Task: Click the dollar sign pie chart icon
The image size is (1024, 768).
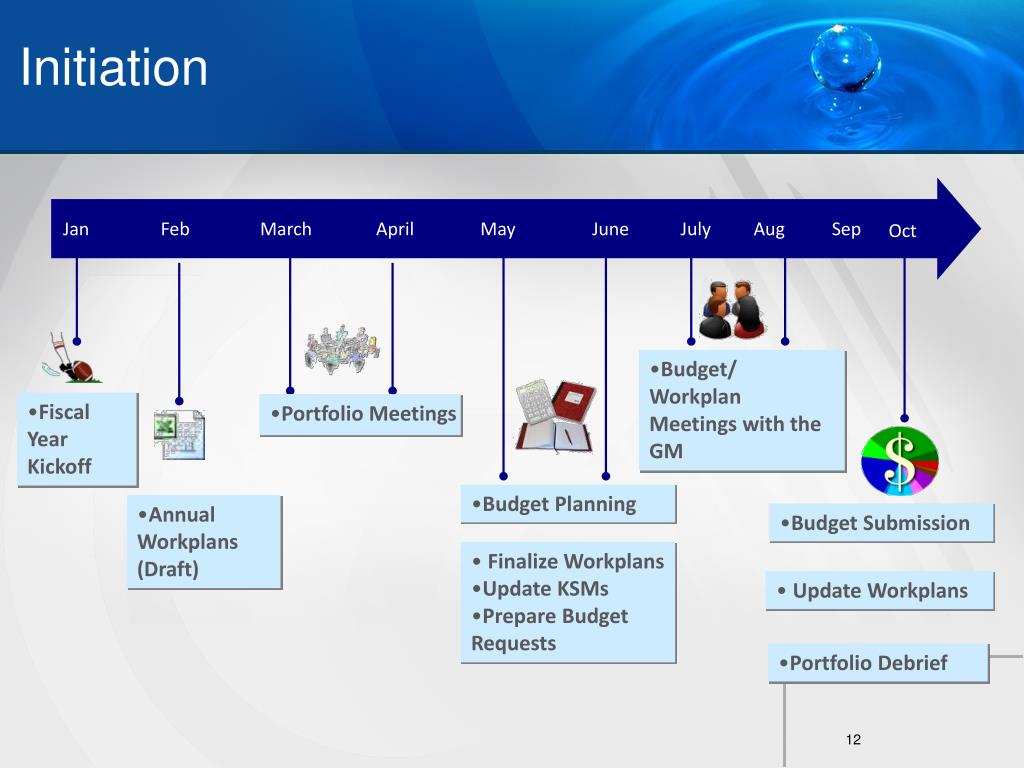Action: pos(900,461)
